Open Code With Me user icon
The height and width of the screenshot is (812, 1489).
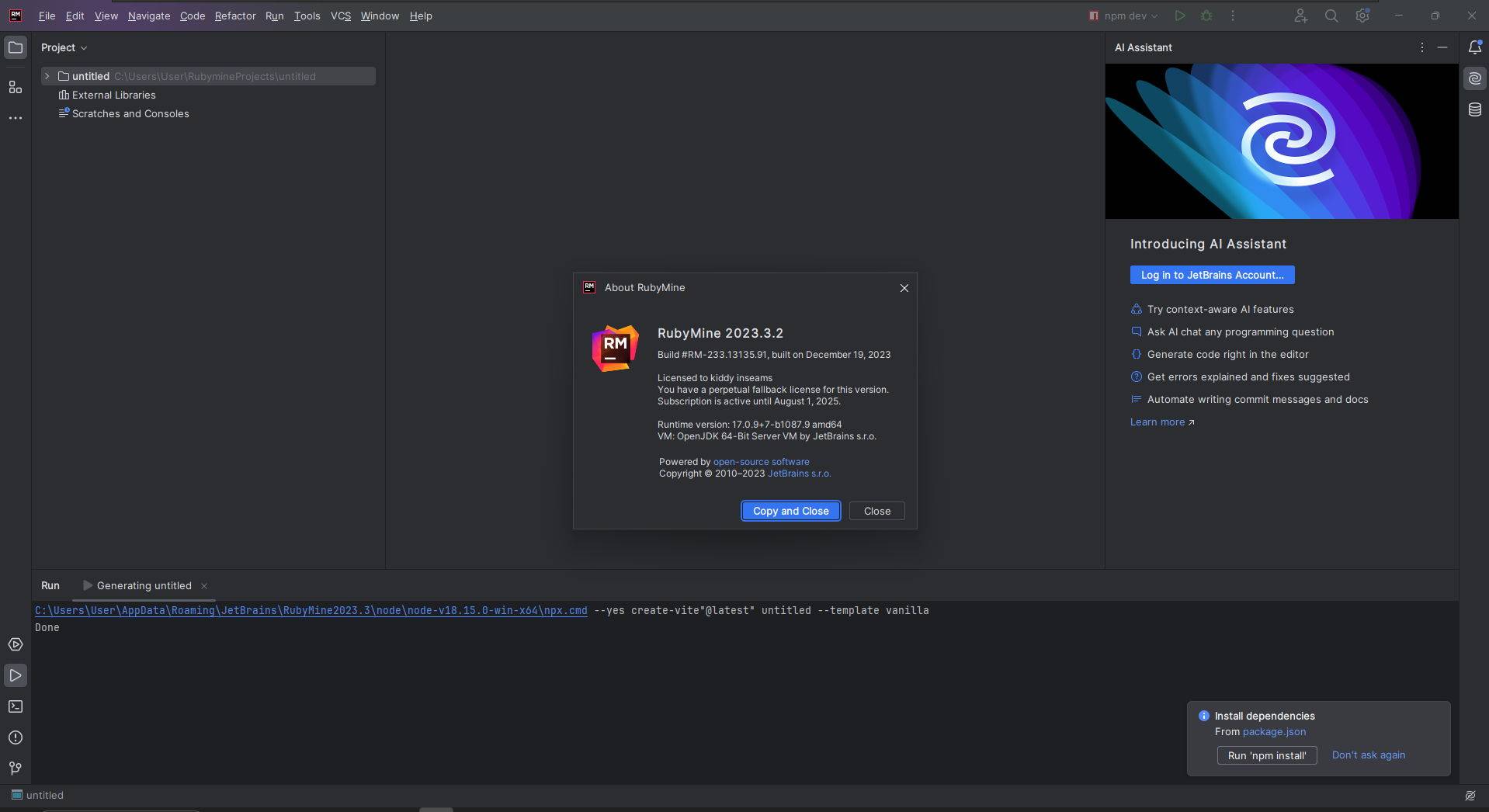pos(1300,16)
